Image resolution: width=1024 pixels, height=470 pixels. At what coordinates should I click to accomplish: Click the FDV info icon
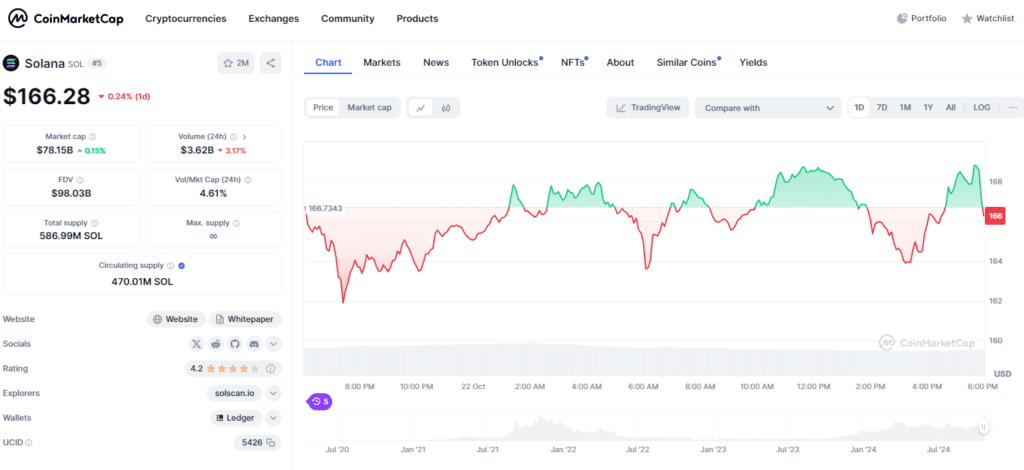click(x=80, y=180)
